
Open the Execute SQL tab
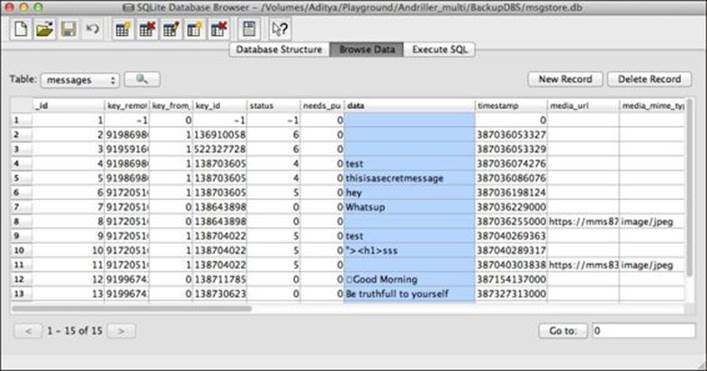coord(440,50)
